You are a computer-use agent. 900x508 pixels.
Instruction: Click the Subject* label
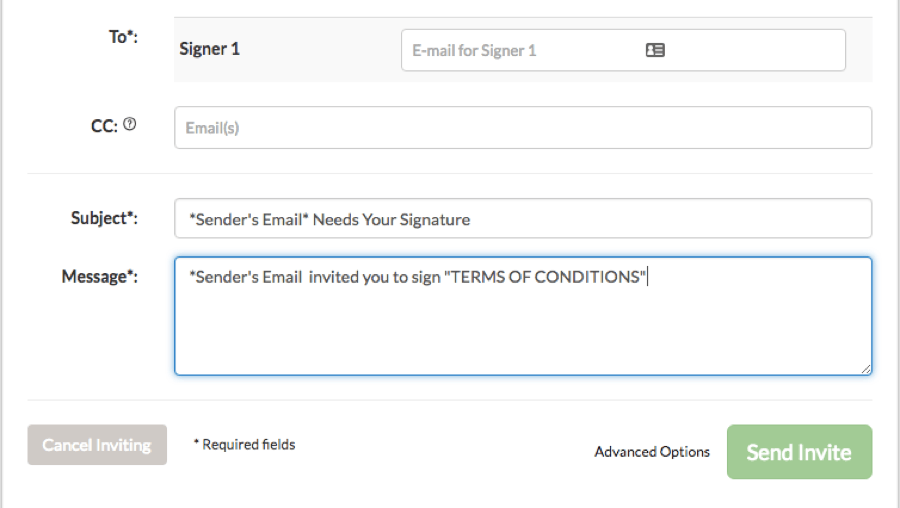[x=104, y=218]
